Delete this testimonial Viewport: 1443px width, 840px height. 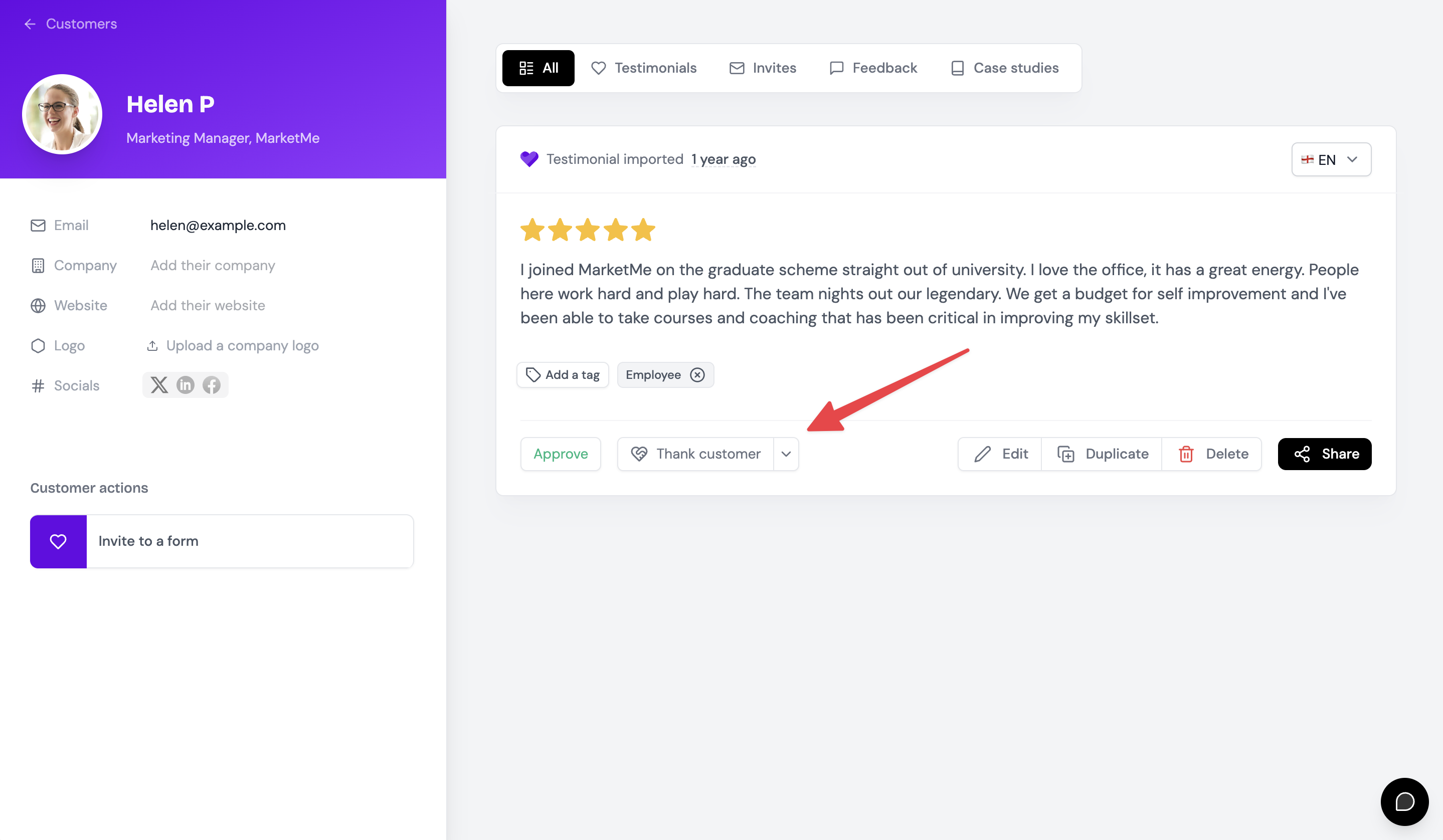[x=1212, y=454]
